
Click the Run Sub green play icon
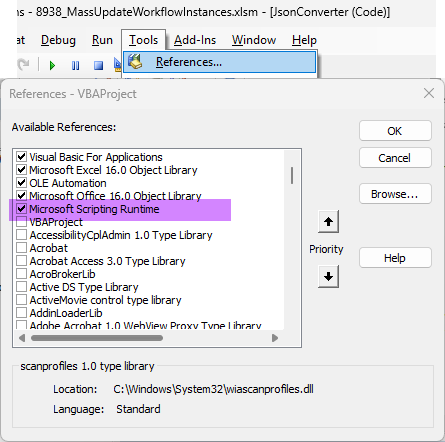click(x=52, y=65)
